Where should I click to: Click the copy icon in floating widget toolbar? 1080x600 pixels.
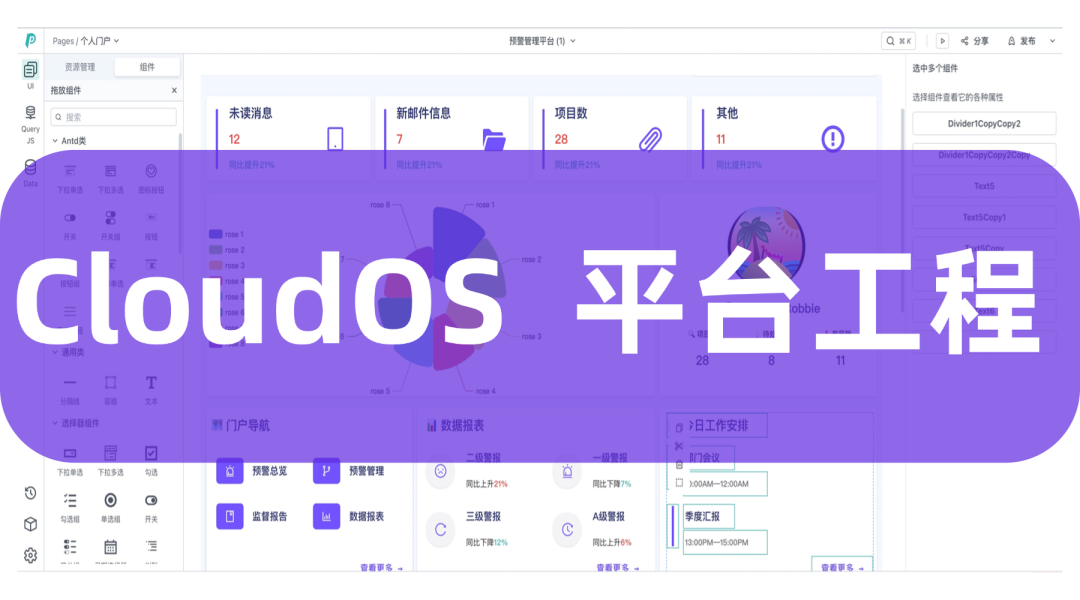679,427
